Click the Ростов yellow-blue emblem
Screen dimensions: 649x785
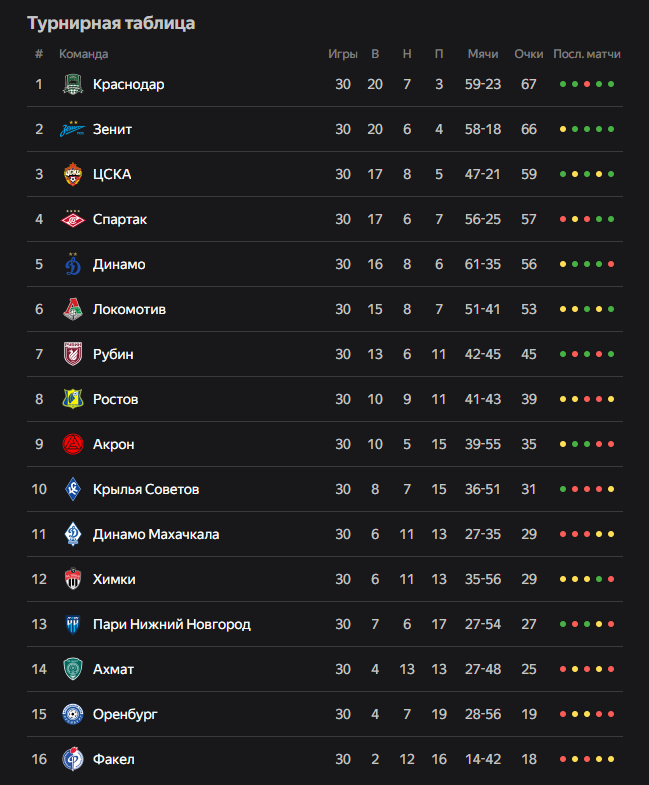click(73, 399)
